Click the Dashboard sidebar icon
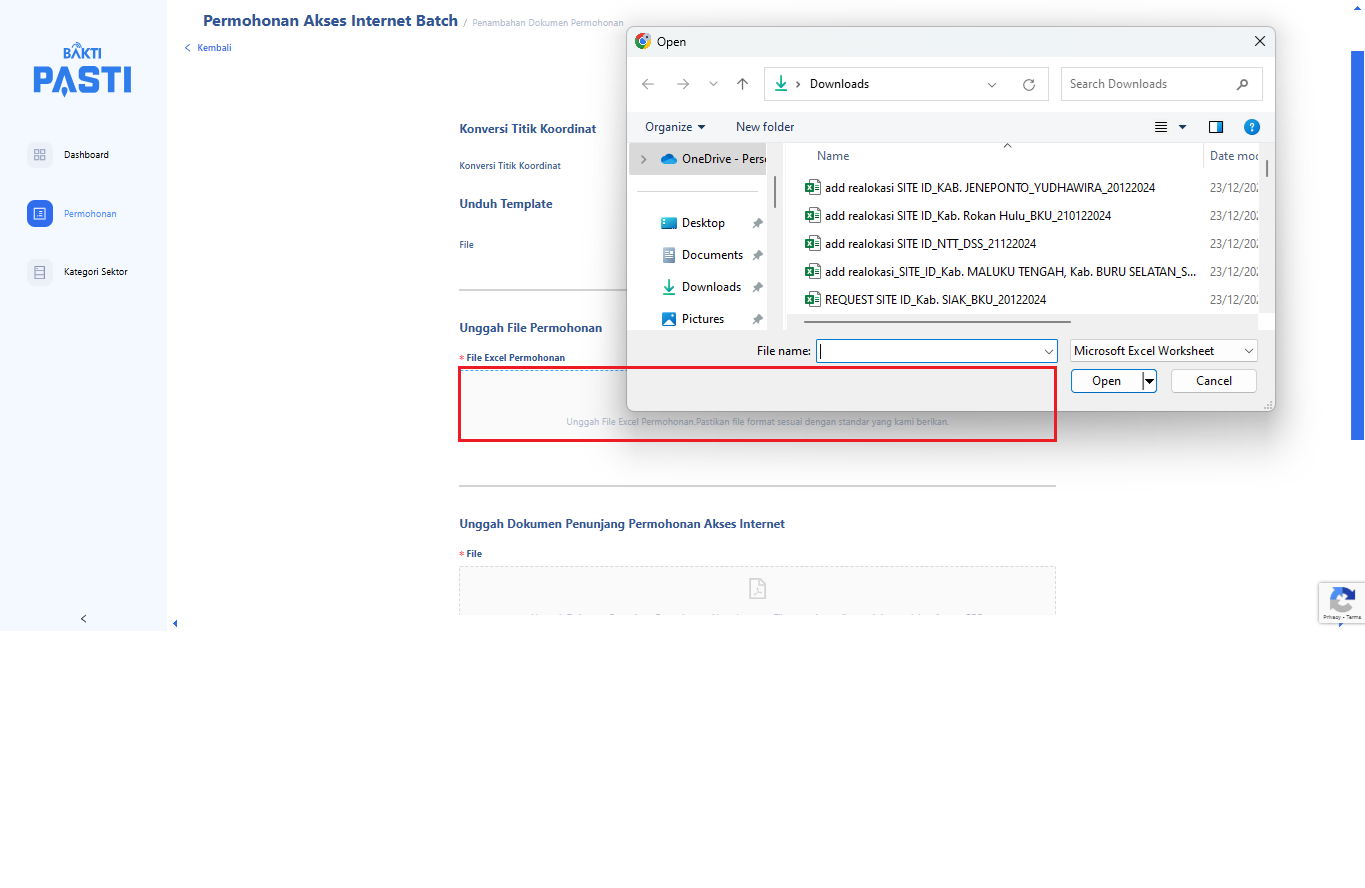1365x888 pixels. (x=40, y=155)
